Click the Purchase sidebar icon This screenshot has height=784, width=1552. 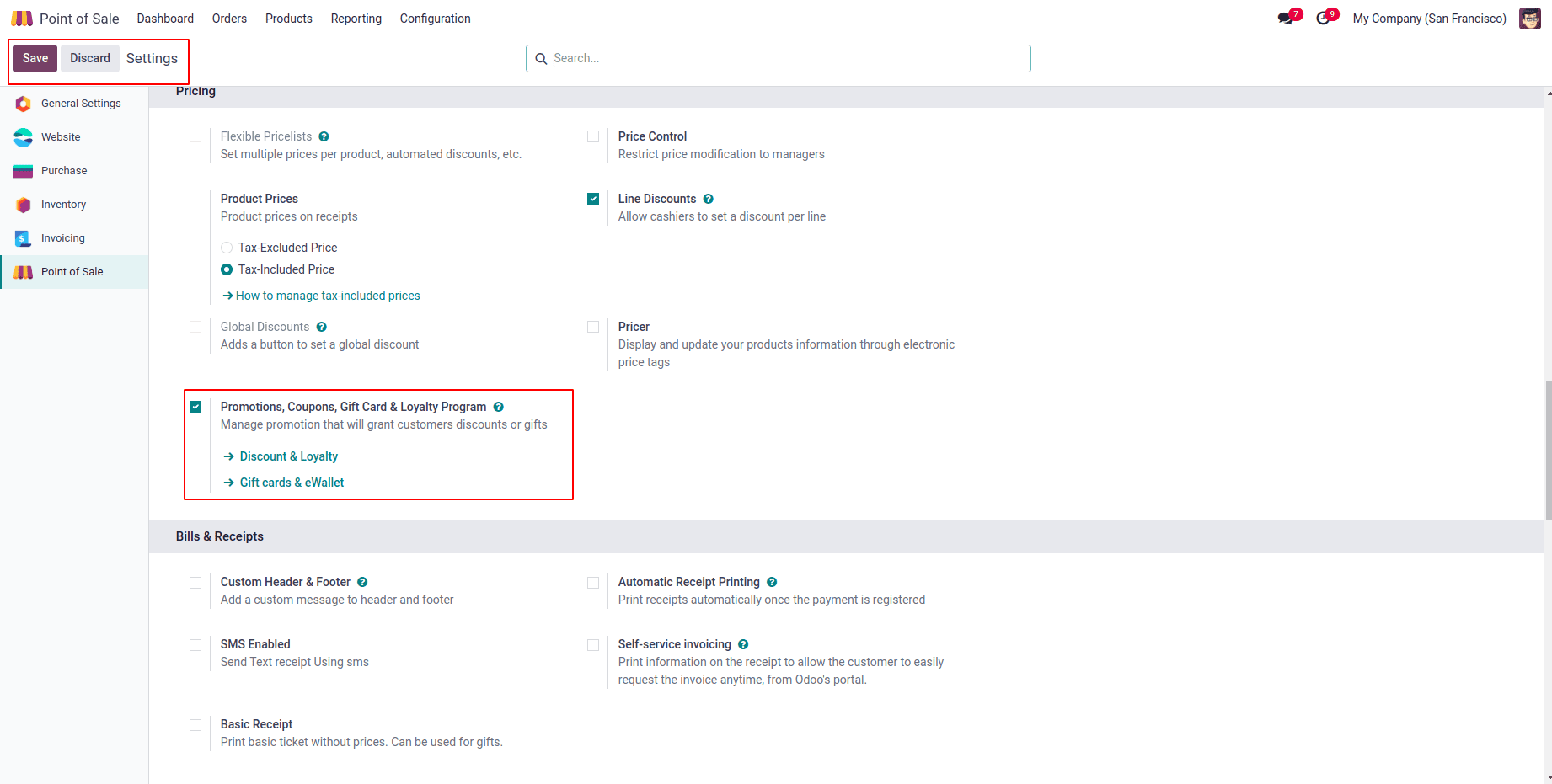pos(24,171)
